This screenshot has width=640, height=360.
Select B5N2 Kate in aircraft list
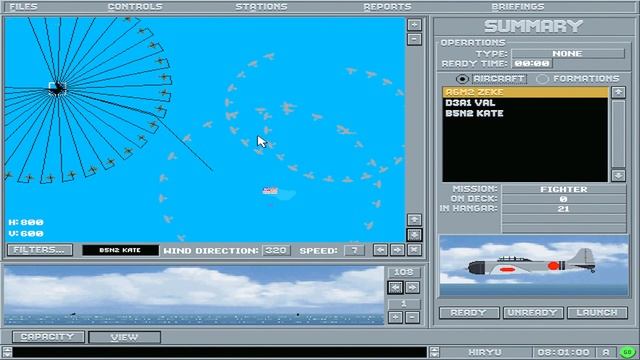(525, 113)
